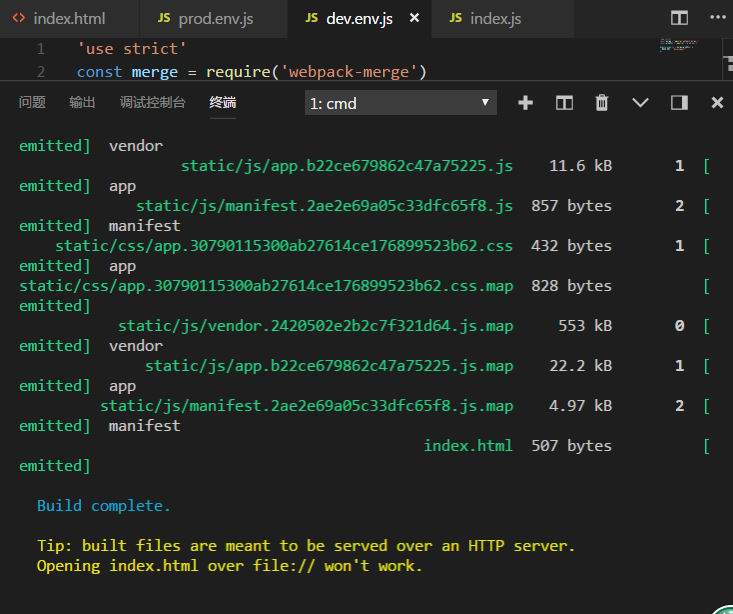
Task: Move the panel to the side
Action: click(679, 103)
